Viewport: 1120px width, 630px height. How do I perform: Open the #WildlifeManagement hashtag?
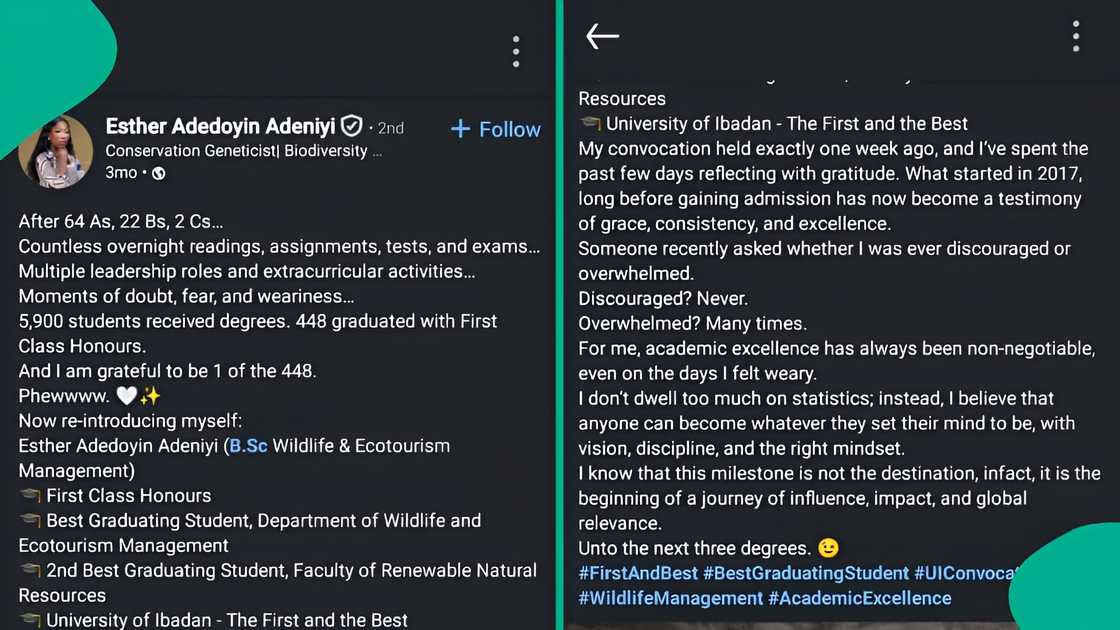tap(669, 598)
